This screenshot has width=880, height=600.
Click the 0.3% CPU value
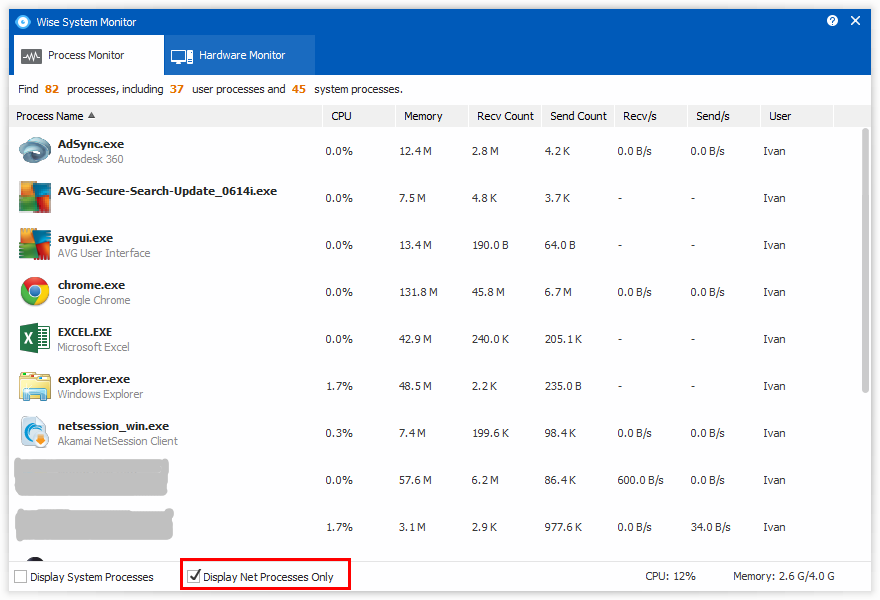(x=339, y=433)
